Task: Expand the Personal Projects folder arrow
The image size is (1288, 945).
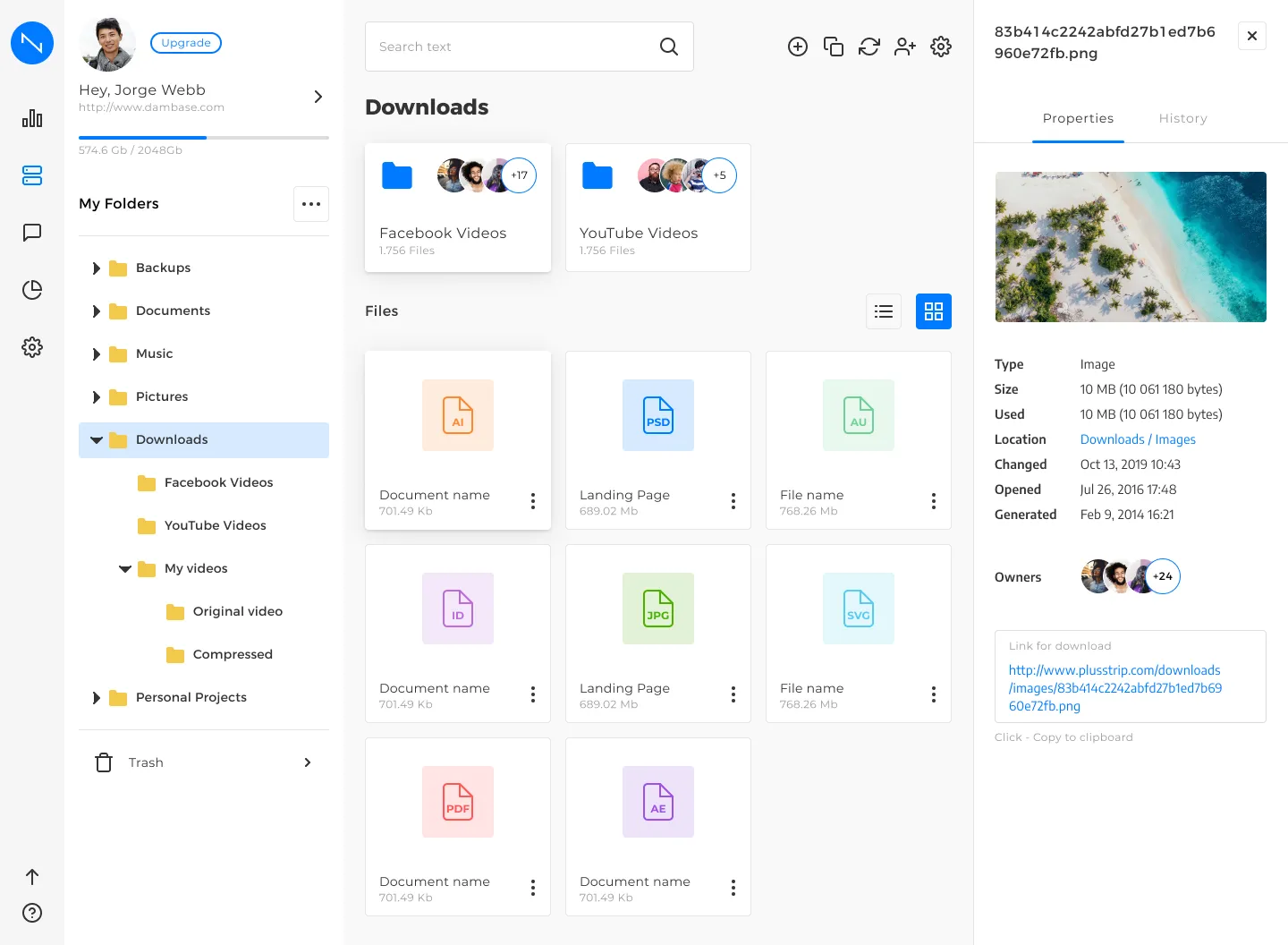Action: [x=97, y=698]
